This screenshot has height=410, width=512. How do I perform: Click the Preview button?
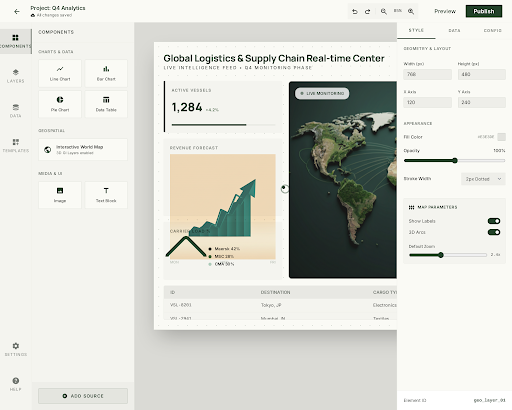pos(445,11)
